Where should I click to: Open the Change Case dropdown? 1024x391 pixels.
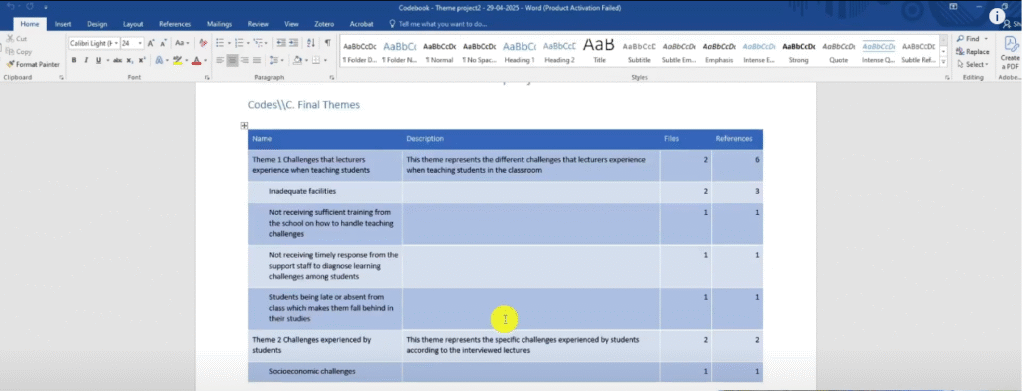[182, 43]
